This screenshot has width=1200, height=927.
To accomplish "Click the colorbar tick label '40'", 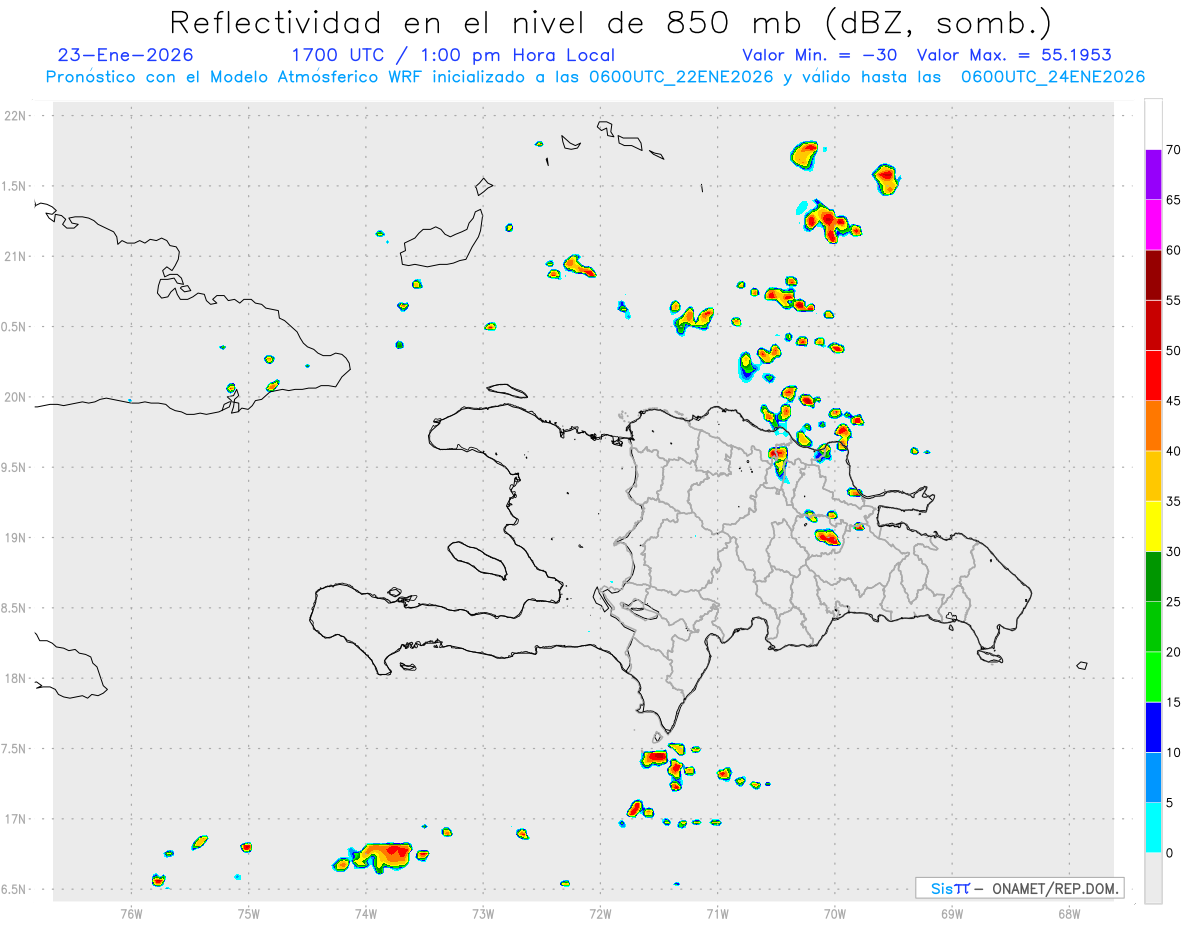I will 1174,451.
